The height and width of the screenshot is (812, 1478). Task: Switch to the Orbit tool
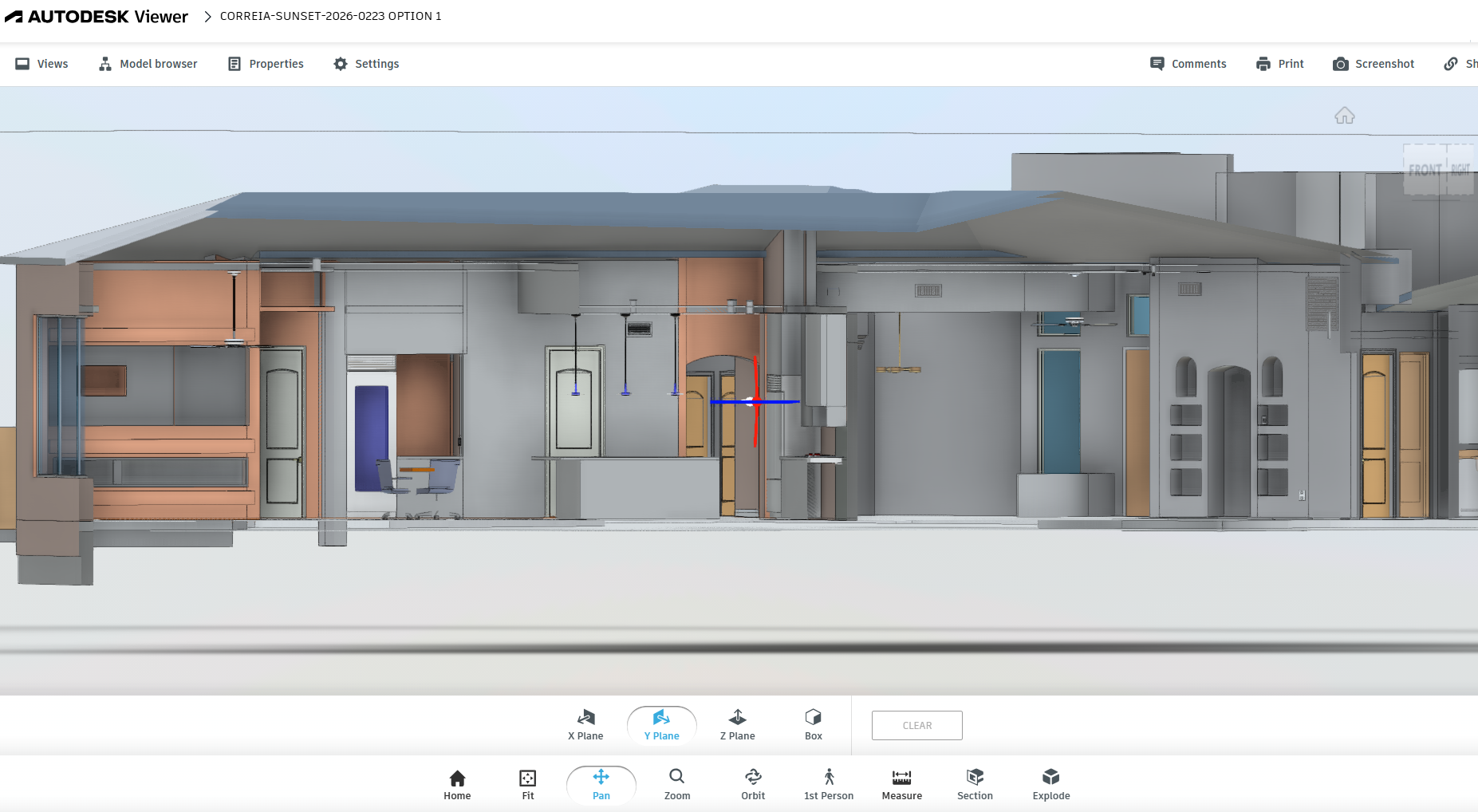(752, 783)
